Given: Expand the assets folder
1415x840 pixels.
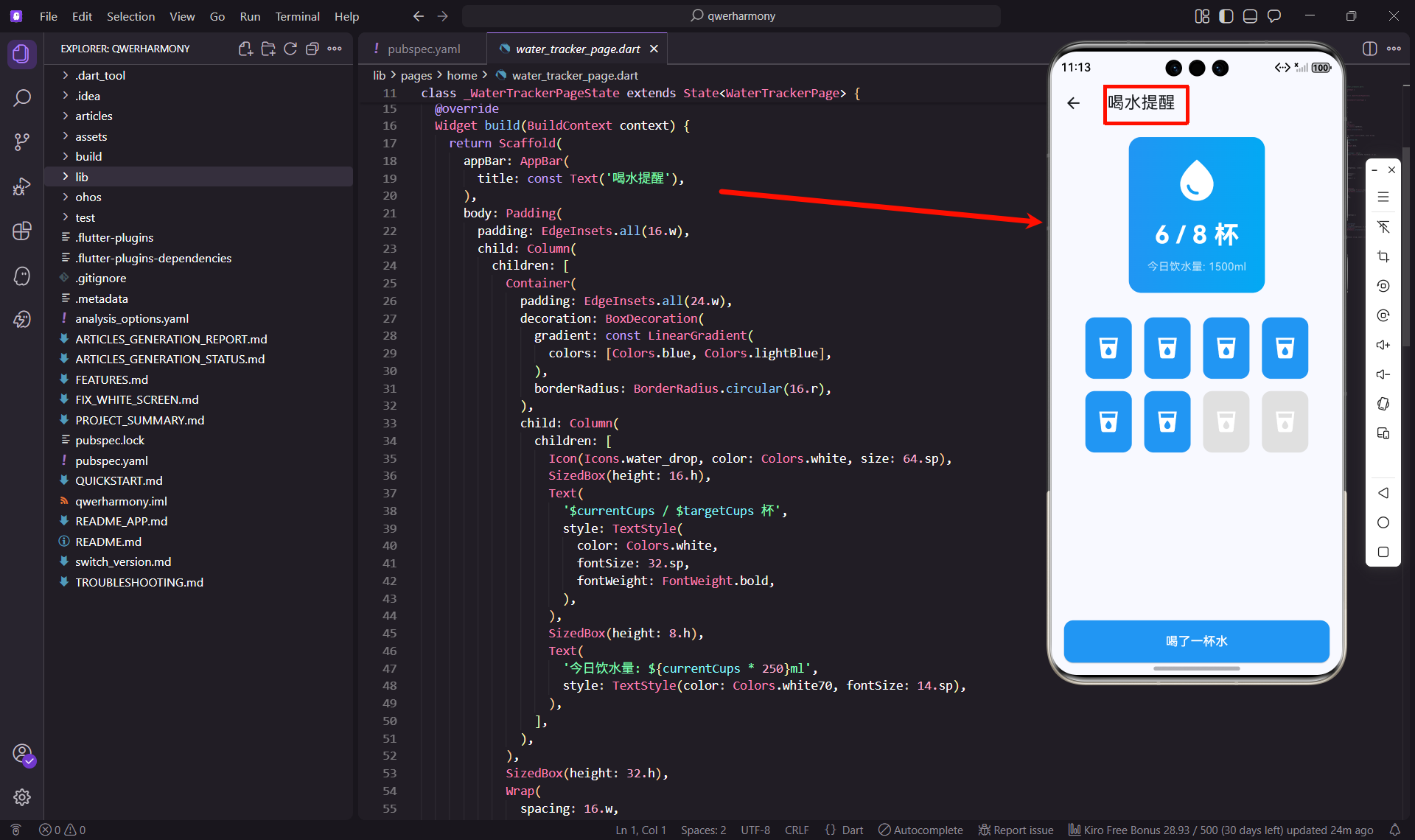Looking at the screenshot, I should coord(91,136).
